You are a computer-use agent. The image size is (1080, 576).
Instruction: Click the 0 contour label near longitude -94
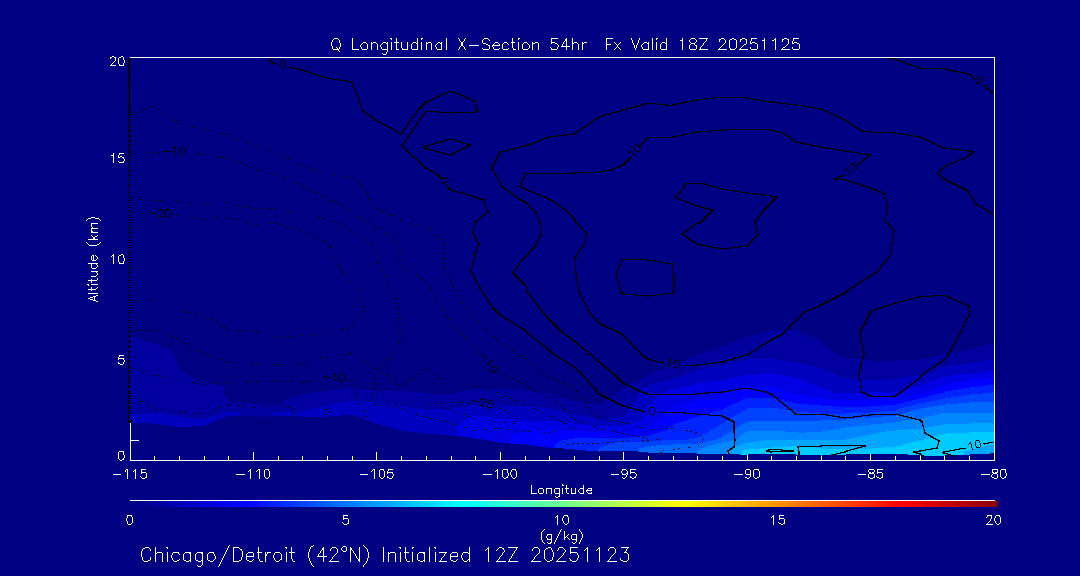tap(652, 411)
